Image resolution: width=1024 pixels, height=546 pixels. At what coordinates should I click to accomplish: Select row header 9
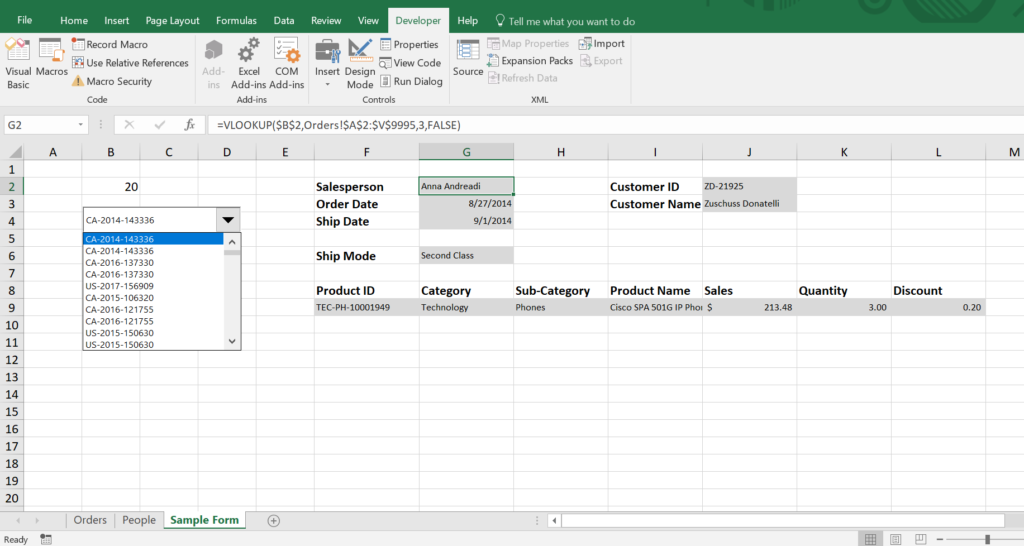pos(12,308)
